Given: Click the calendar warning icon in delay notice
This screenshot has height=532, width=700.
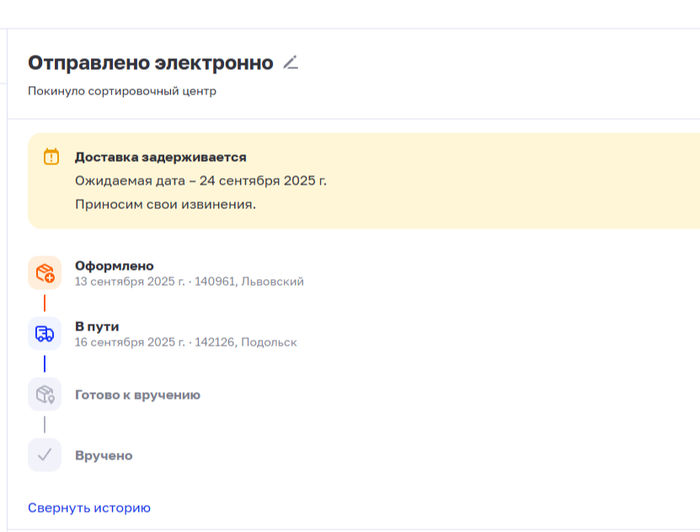Looking at the screenshot, I should click(51, 157).
